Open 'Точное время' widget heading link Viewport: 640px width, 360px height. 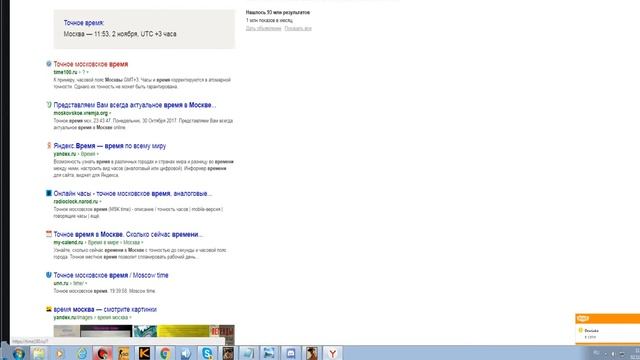[84, 23]
